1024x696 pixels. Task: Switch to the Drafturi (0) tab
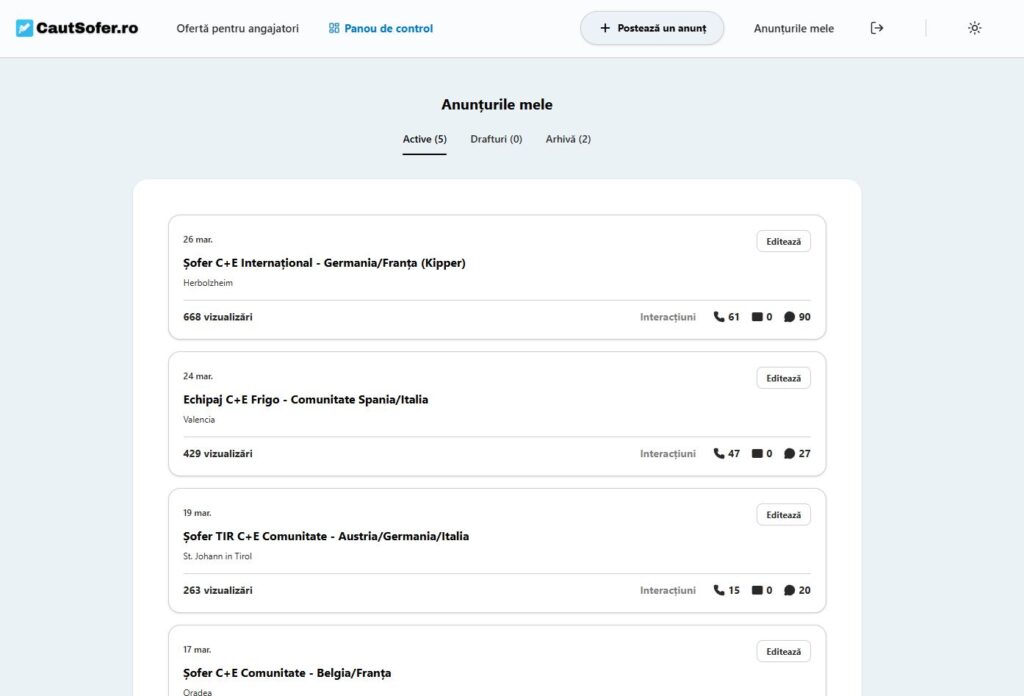click(496, 139)
